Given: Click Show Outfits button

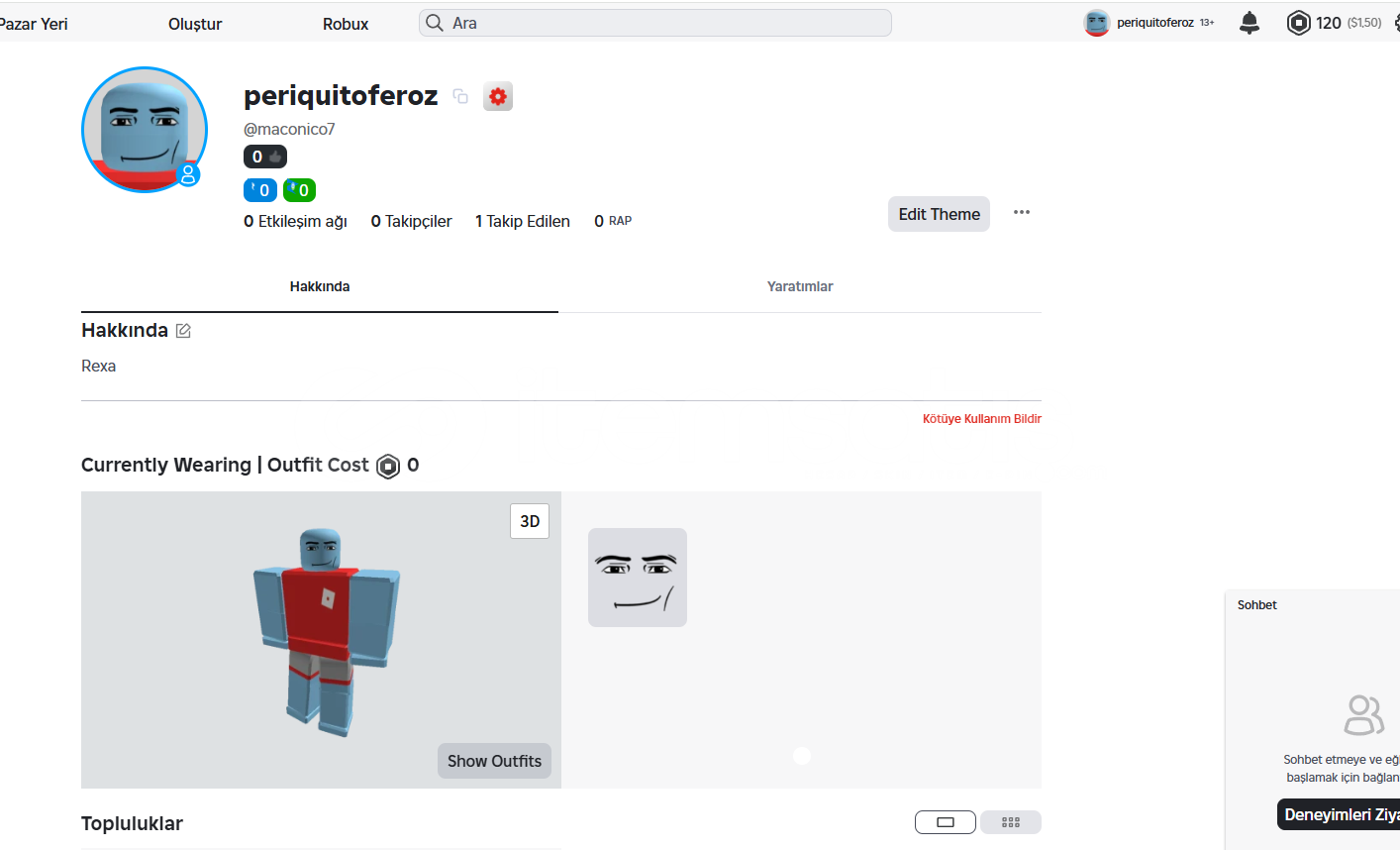Looking at the screenshot, I should point(494,761).
